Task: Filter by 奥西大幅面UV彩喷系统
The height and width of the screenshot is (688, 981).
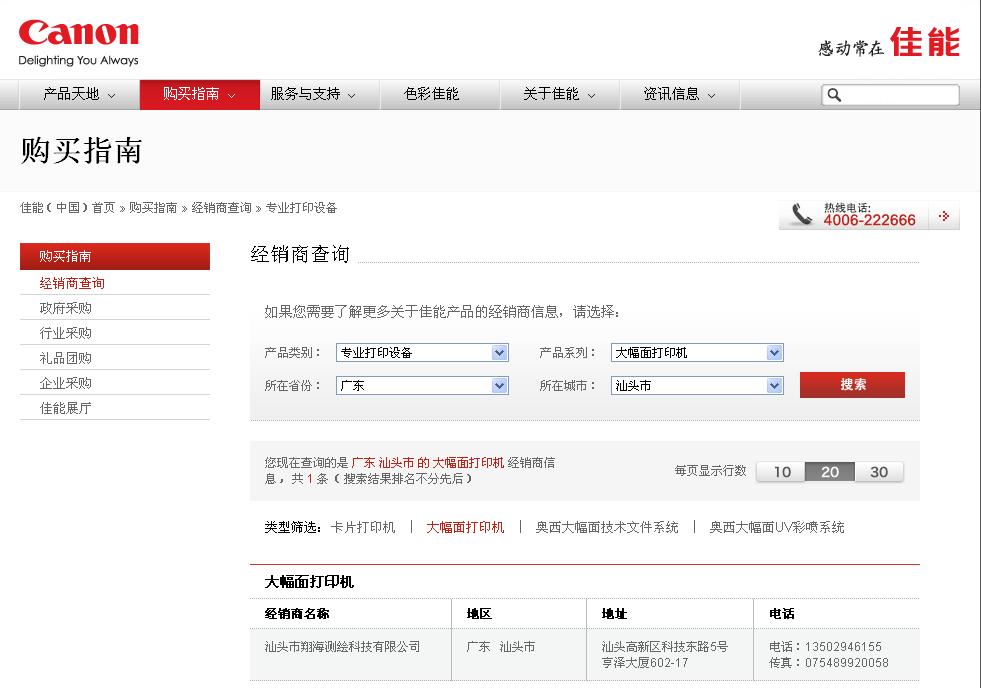Action: click(x=776, y=527)
